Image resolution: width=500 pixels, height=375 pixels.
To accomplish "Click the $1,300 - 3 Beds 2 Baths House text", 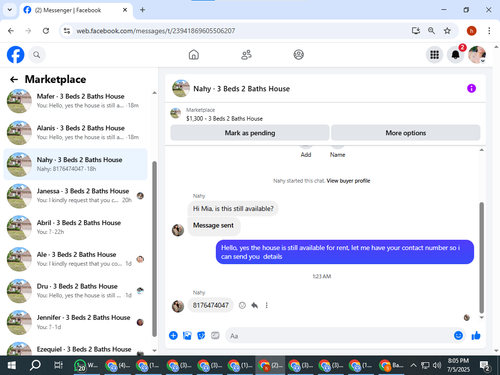I will (224, 119).
